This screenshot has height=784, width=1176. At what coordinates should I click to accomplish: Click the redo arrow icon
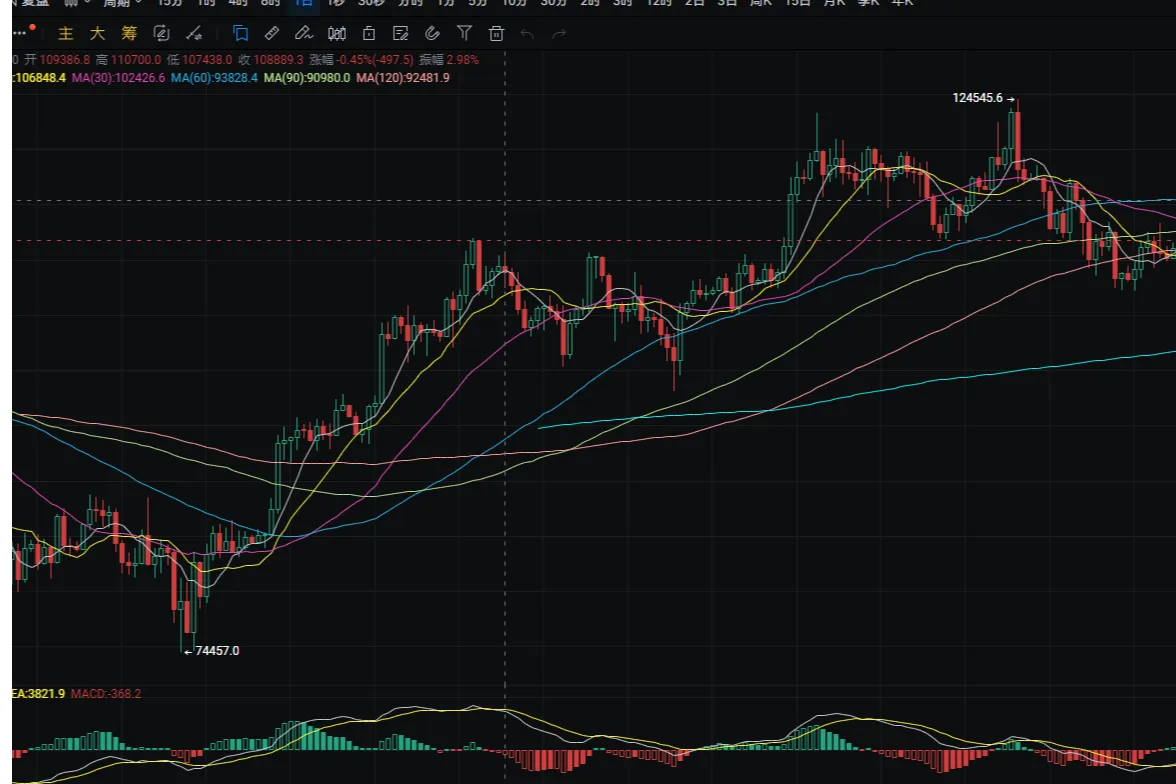click(559, 34)
